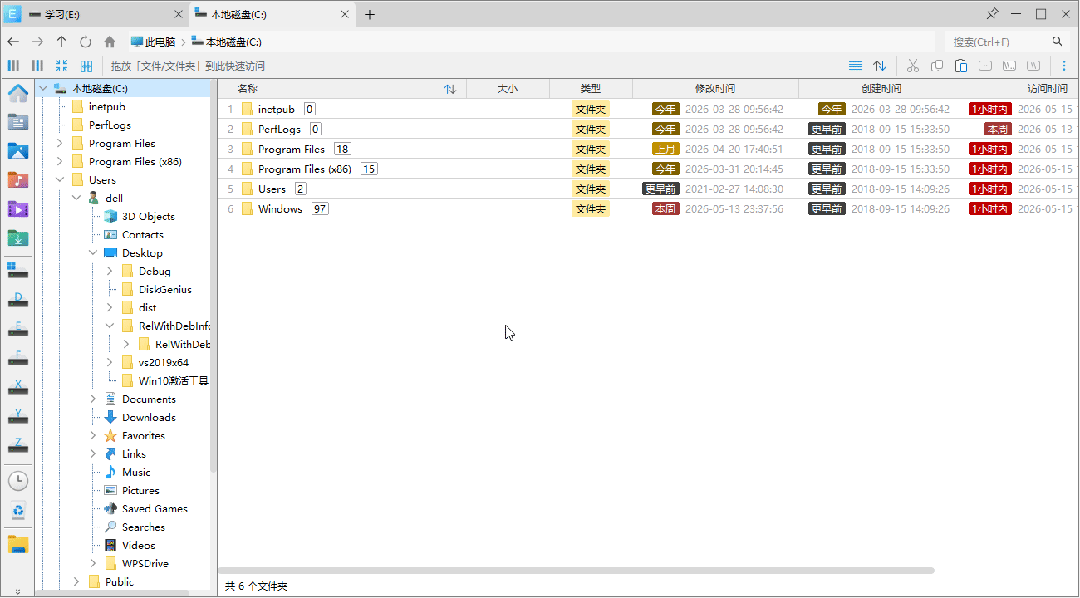Open recent history clock icon in sidebar

tap(18, 481)
